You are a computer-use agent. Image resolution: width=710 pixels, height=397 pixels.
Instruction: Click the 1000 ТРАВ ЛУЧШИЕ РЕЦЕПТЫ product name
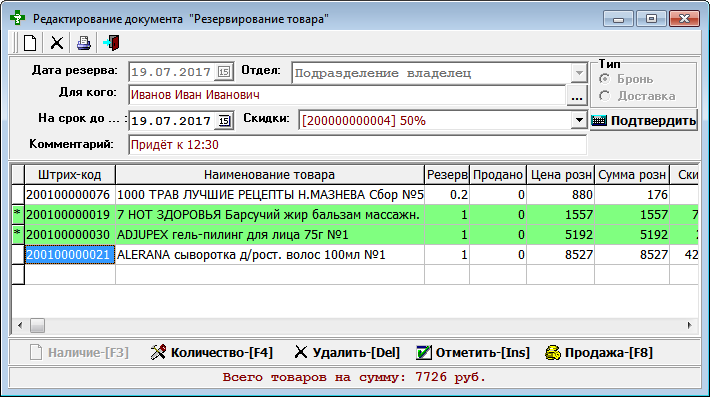click(270, 195)
